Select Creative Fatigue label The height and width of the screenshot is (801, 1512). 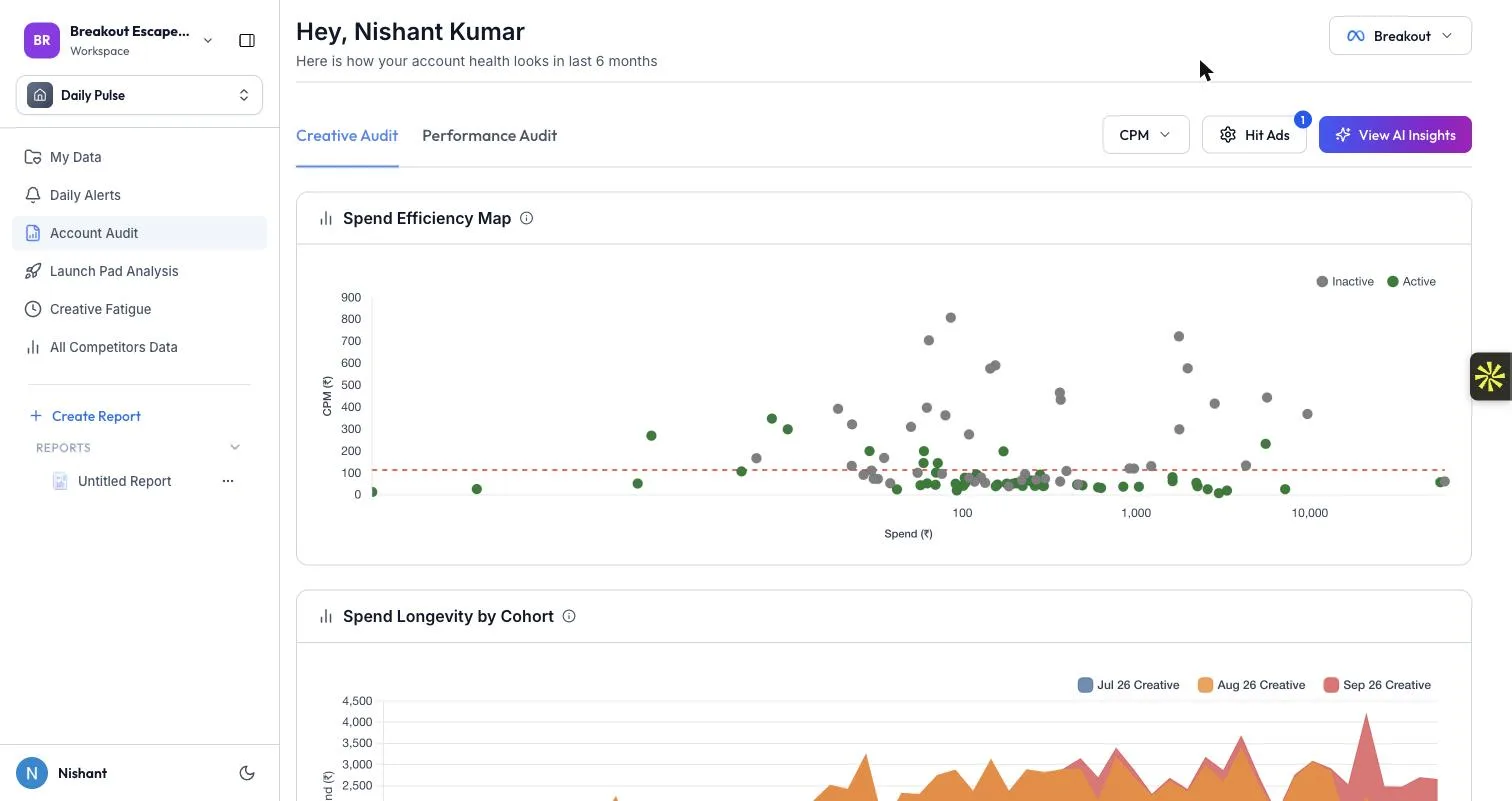click(x=100, y=309)
